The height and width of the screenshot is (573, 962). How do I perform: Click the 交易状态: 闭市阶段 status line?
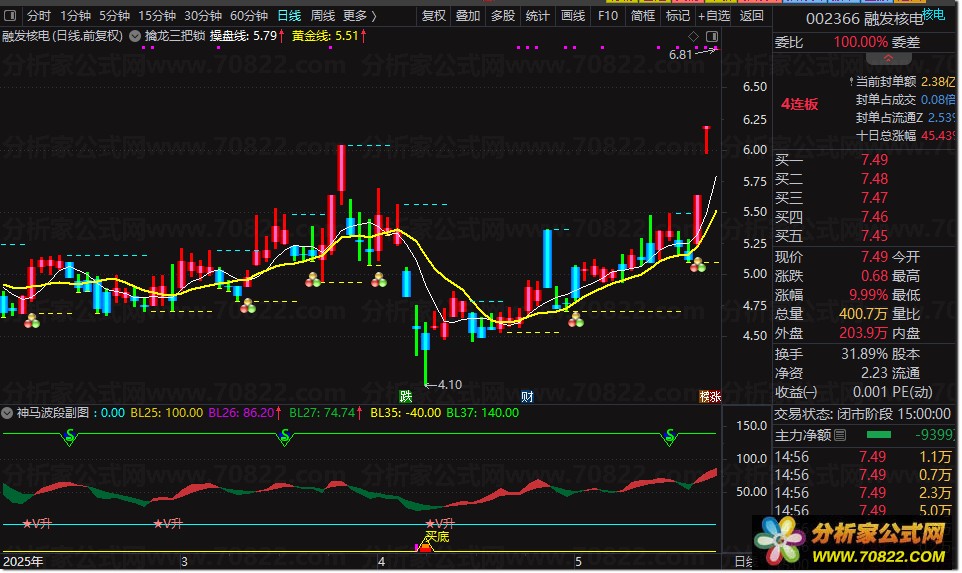tap(862, 415)
